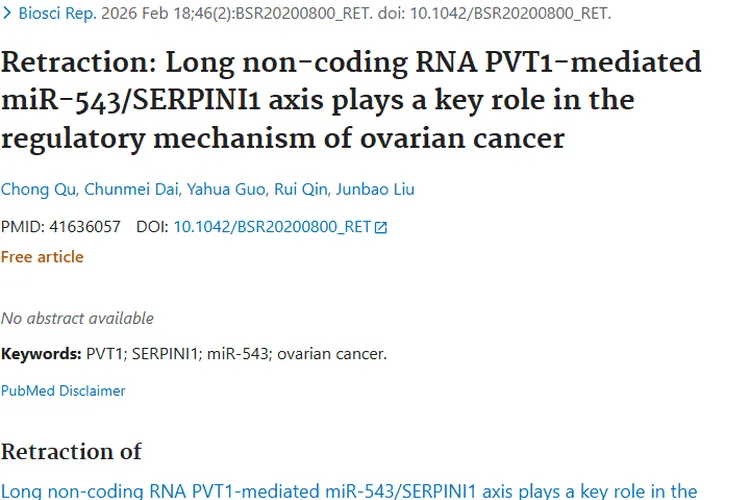The image size is (750, 500).
Task: Click the 'Retraction of' section heading
Action: [71, 451]
